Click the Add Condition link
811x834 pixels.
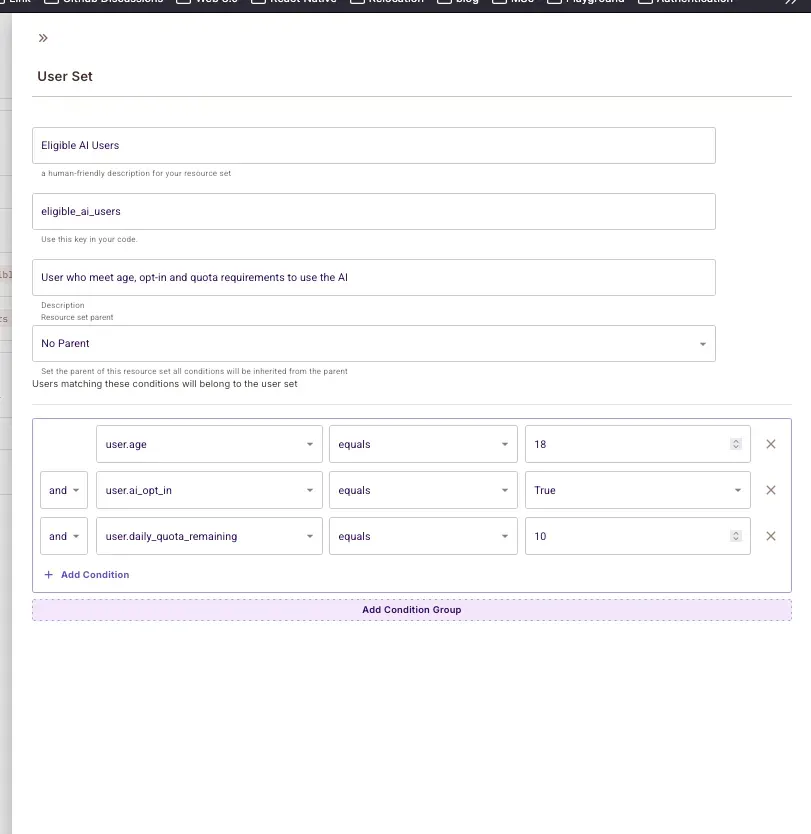(94, 575)
